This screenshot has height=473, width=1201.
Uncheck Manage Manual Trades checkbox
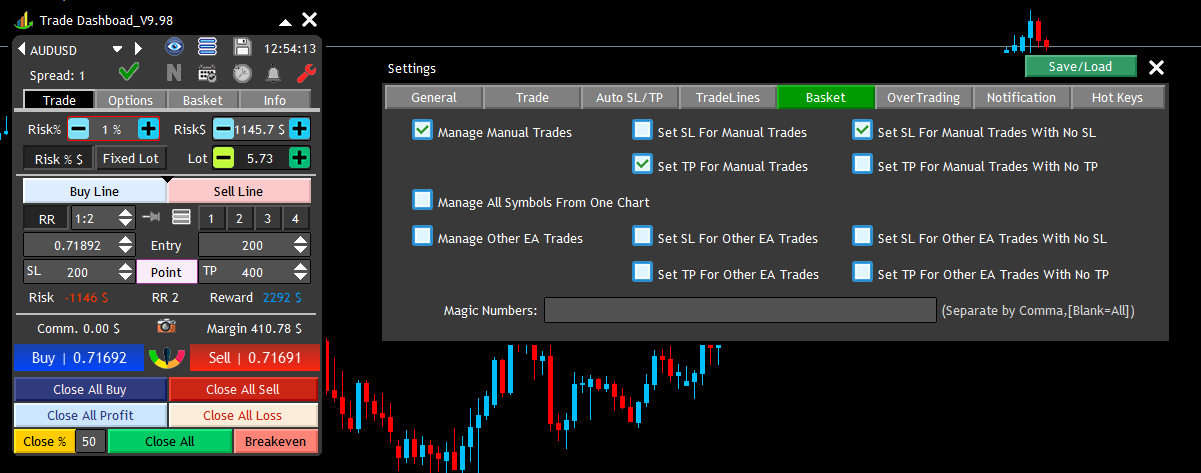pyautogui.click(x=422, y=131)
